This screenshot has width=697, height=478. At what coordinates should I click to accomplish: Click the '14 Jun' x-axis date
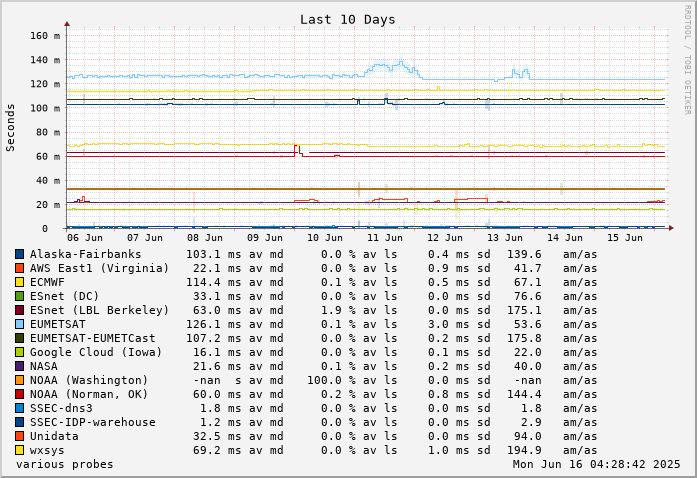click(x=565, y=238)
